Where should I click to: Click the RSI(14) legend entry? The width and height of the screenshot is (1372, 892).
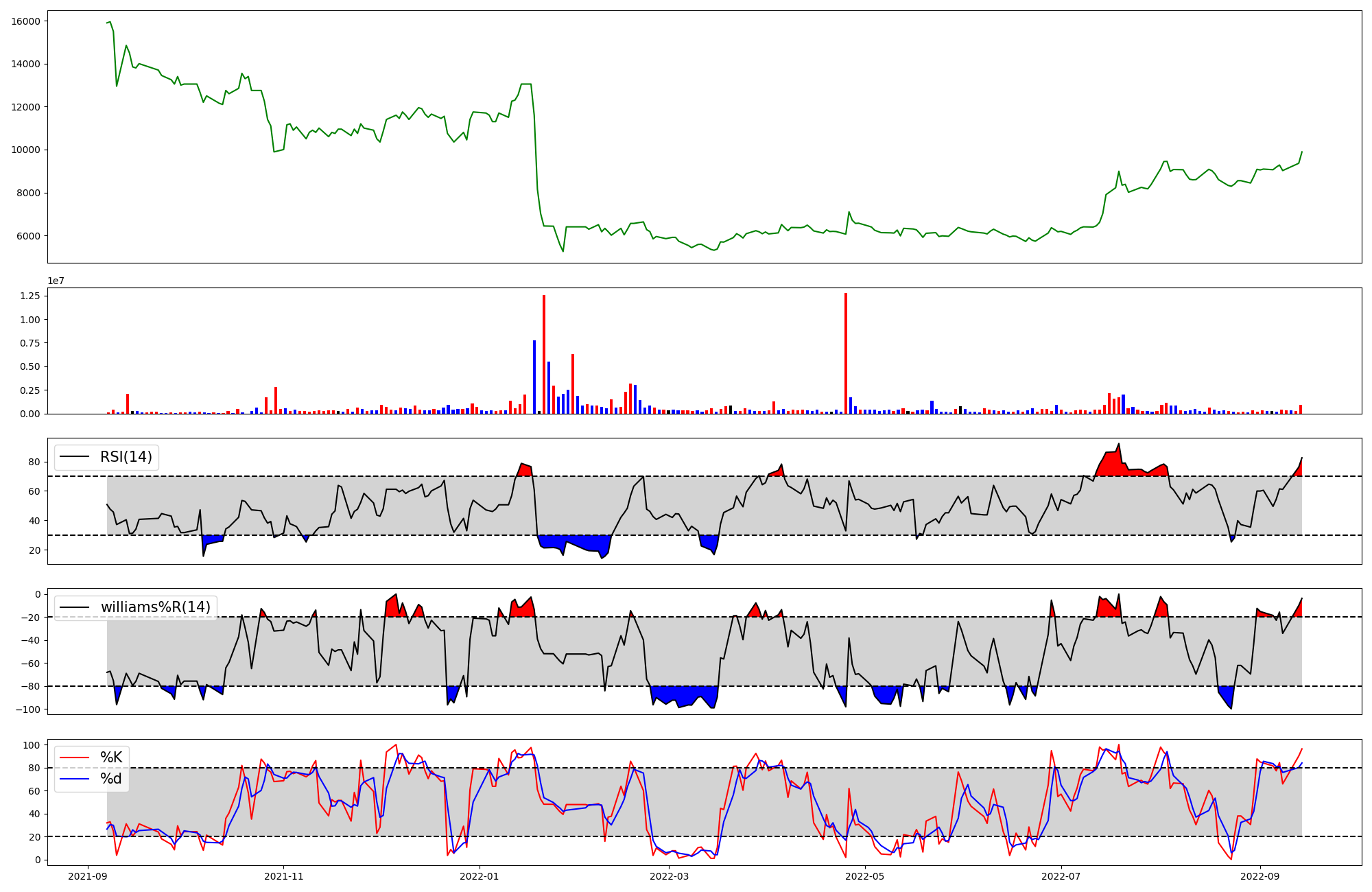126,457
